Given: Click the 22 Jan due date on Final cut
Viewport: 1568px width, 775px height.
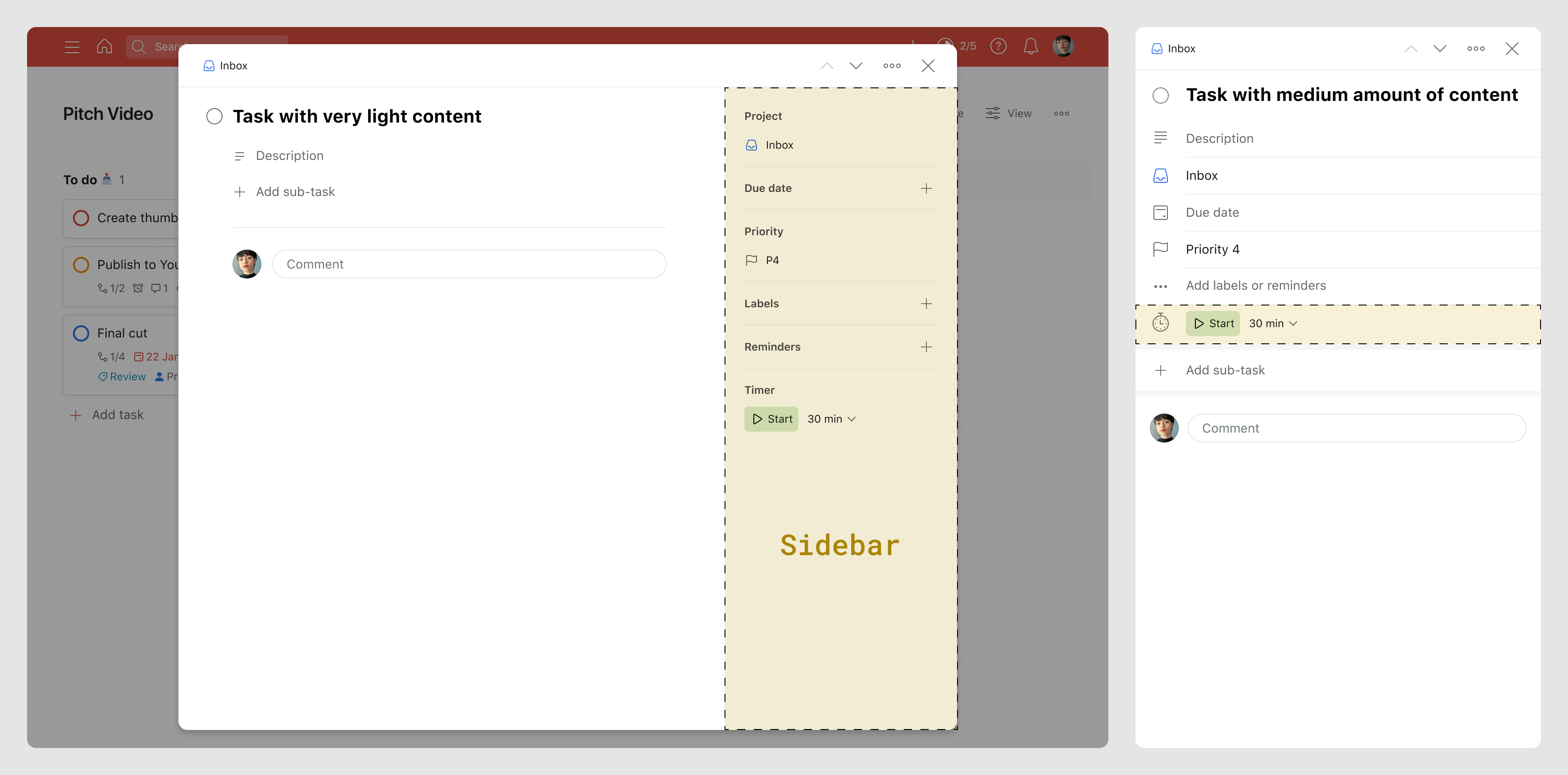Looking at the screenshot, I should coord(156,357).
